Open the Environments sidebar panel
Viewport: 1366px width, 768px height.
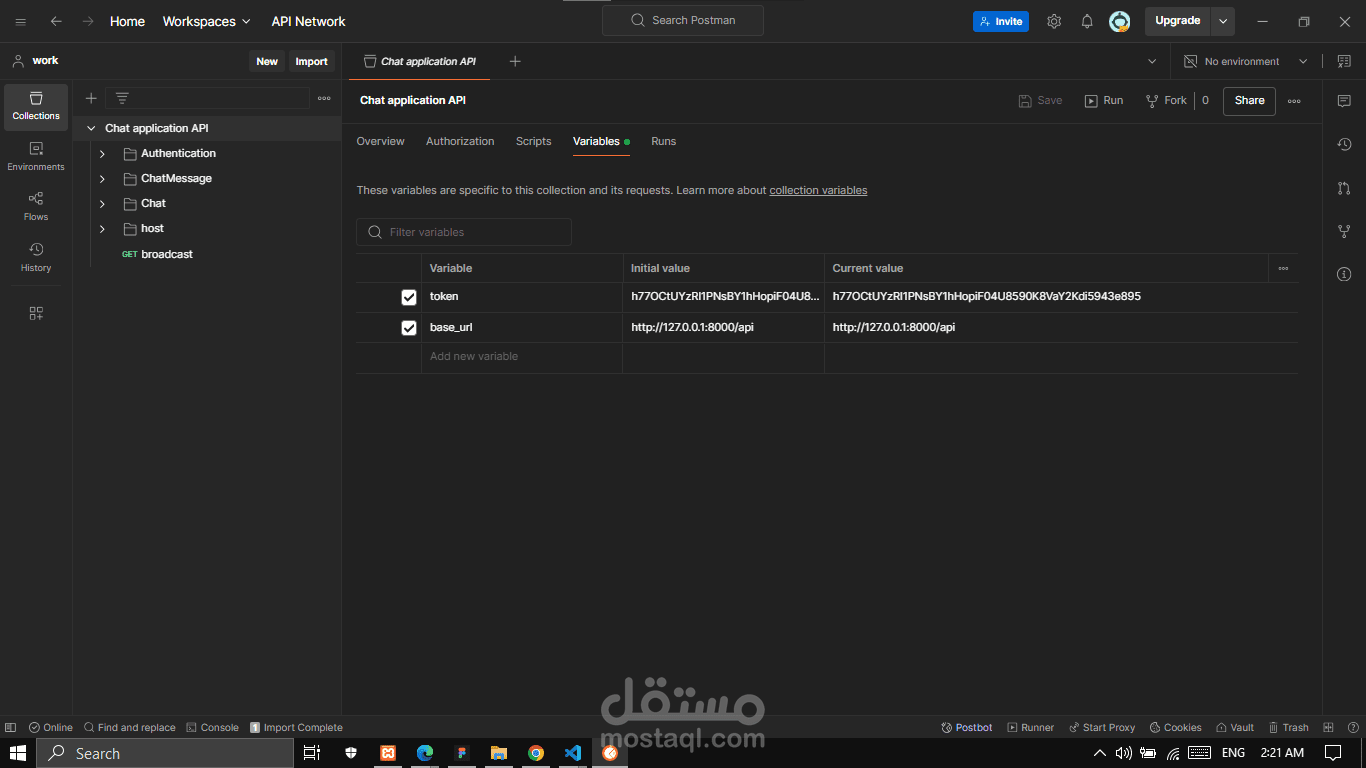(x=36, y=157)
